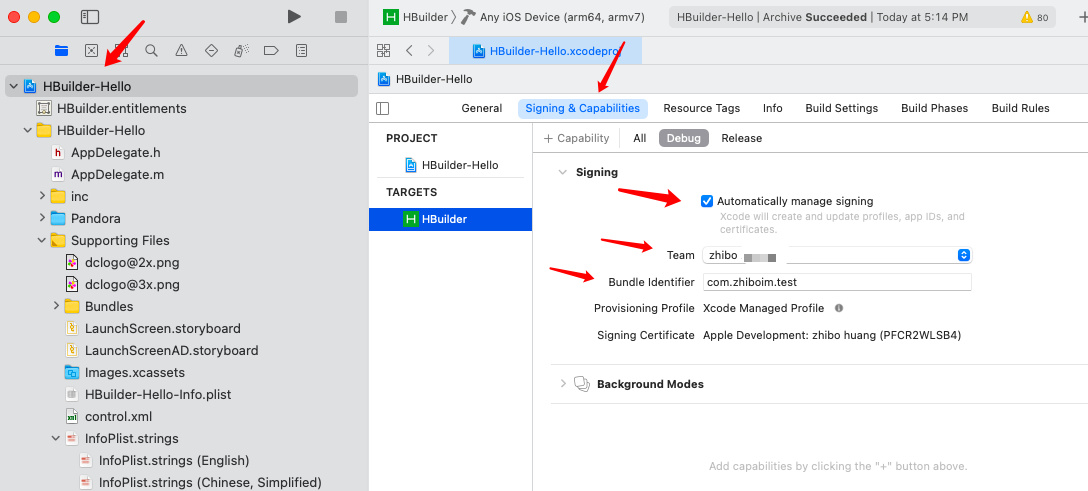Select the HBuilder scheme

coord(415,17)
